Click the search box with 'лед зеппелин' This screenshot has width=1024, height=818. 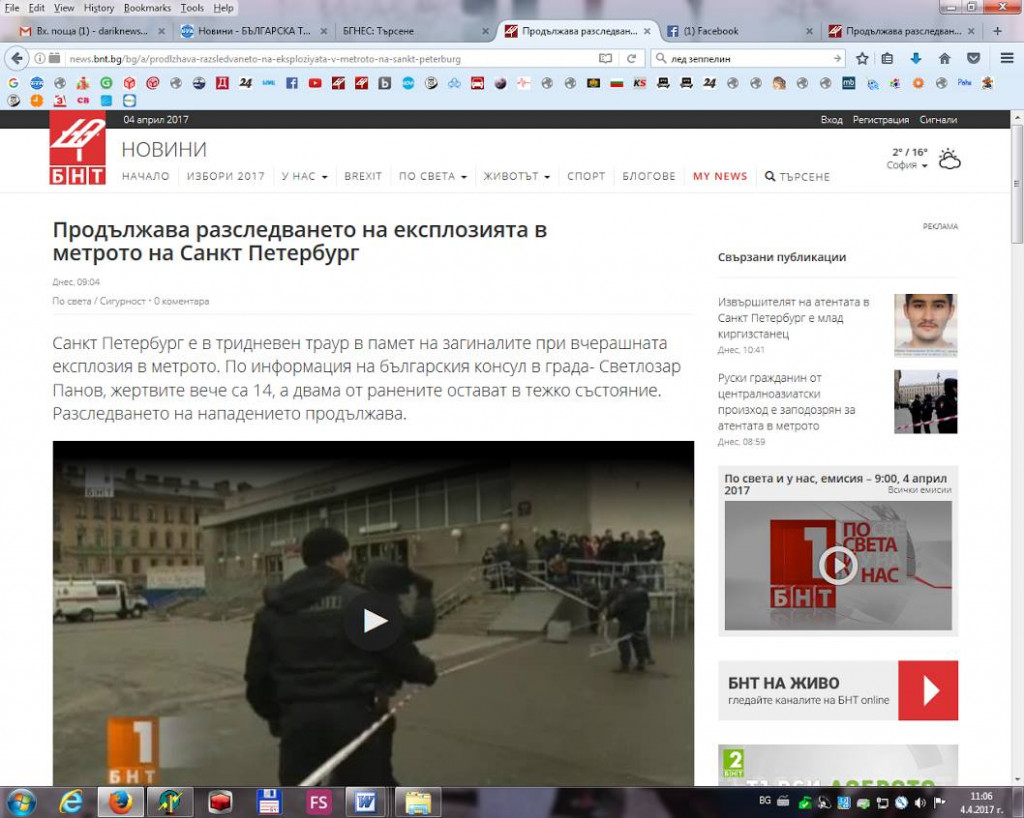click(x=750, y=58)
